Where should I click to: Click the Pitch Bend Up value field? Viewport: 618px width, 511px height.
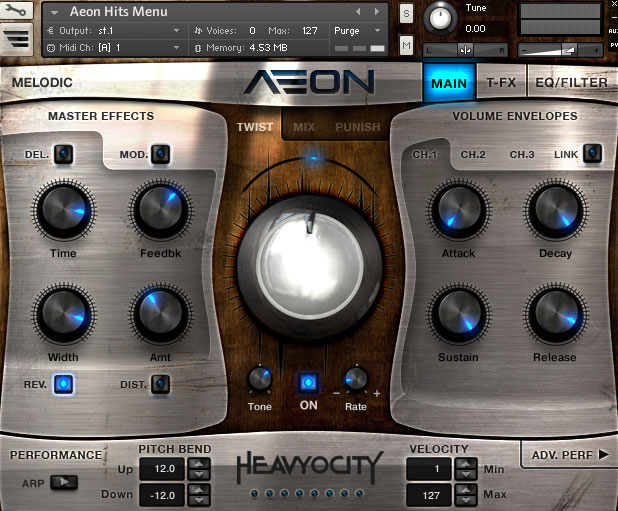[163, 469]
